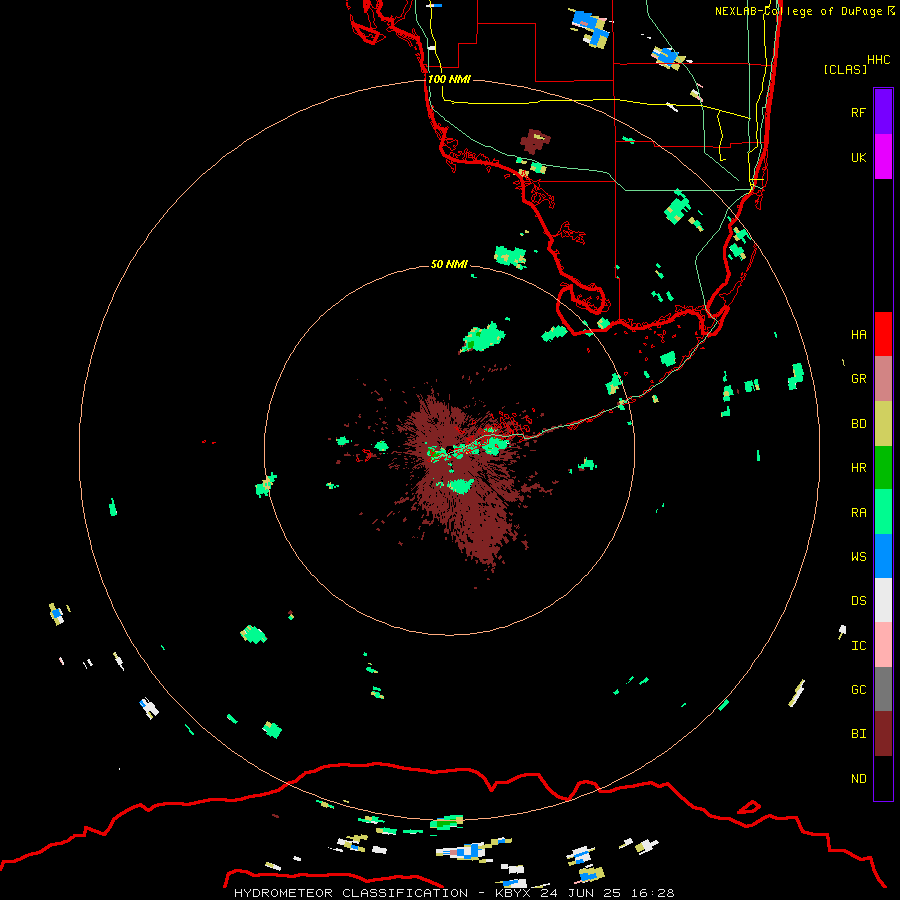Image resolution: width=900 pixels, height=900 pixels.
Task: Click the 100 NMI range ring label
Action: pyautogui.click(x=449, y=79)
